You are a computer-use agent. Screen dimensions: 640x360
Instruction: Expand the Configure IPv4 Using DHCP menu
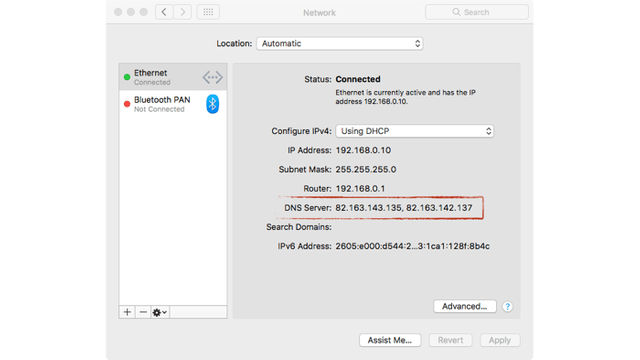click(x=415, y=131)
